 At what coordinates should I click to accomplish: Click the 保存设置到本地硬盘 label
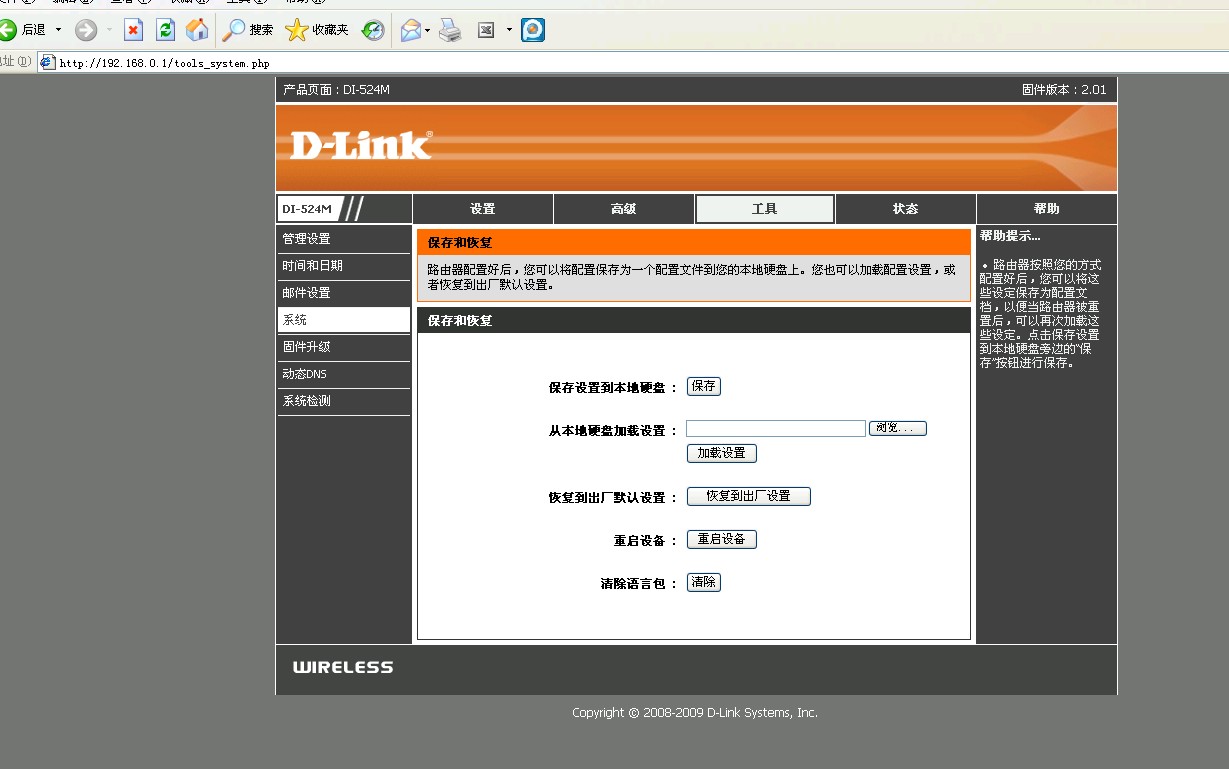tap(613, 387)
